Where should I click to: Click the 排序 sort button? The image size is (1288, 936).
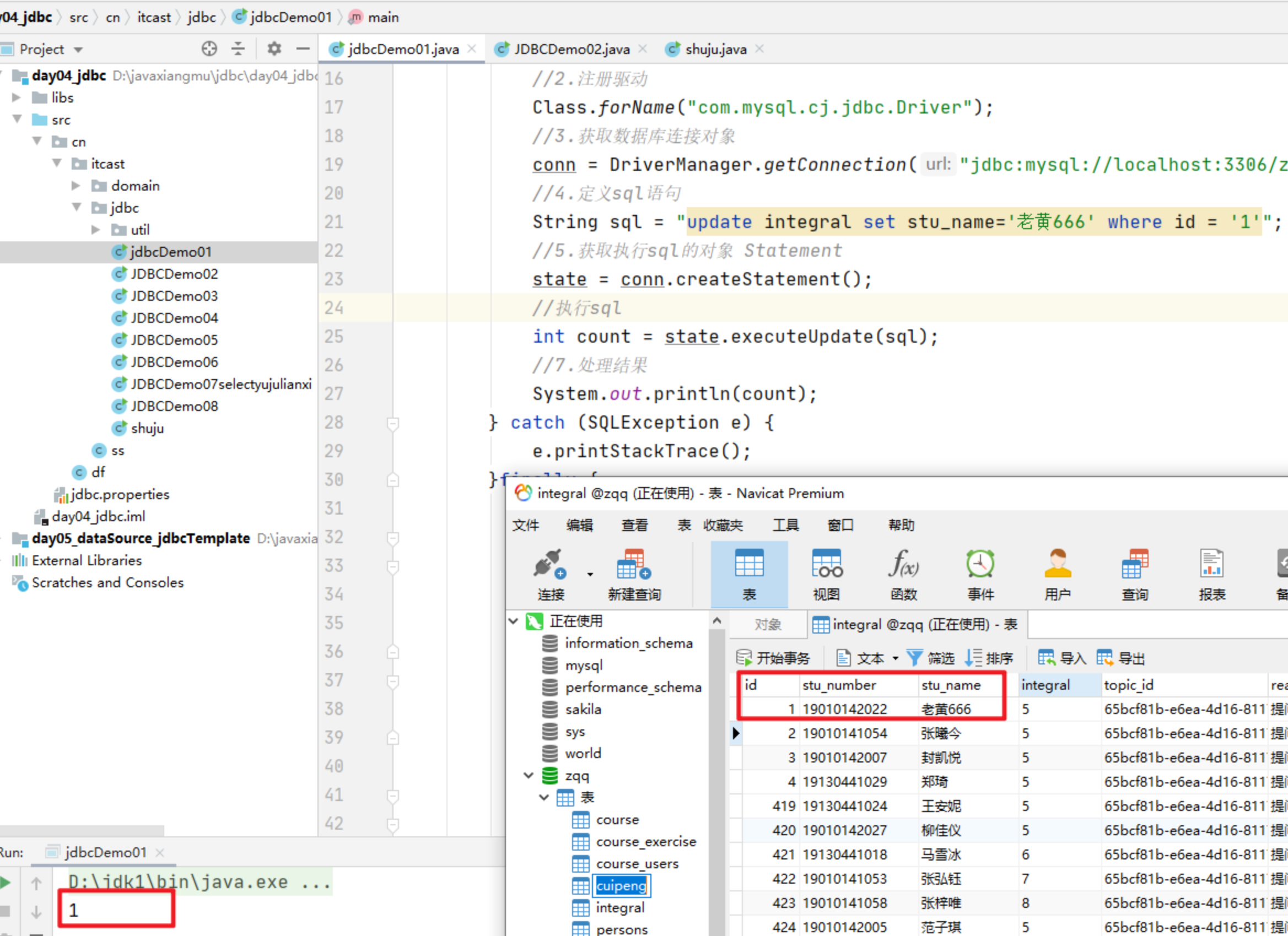[989, 658]
